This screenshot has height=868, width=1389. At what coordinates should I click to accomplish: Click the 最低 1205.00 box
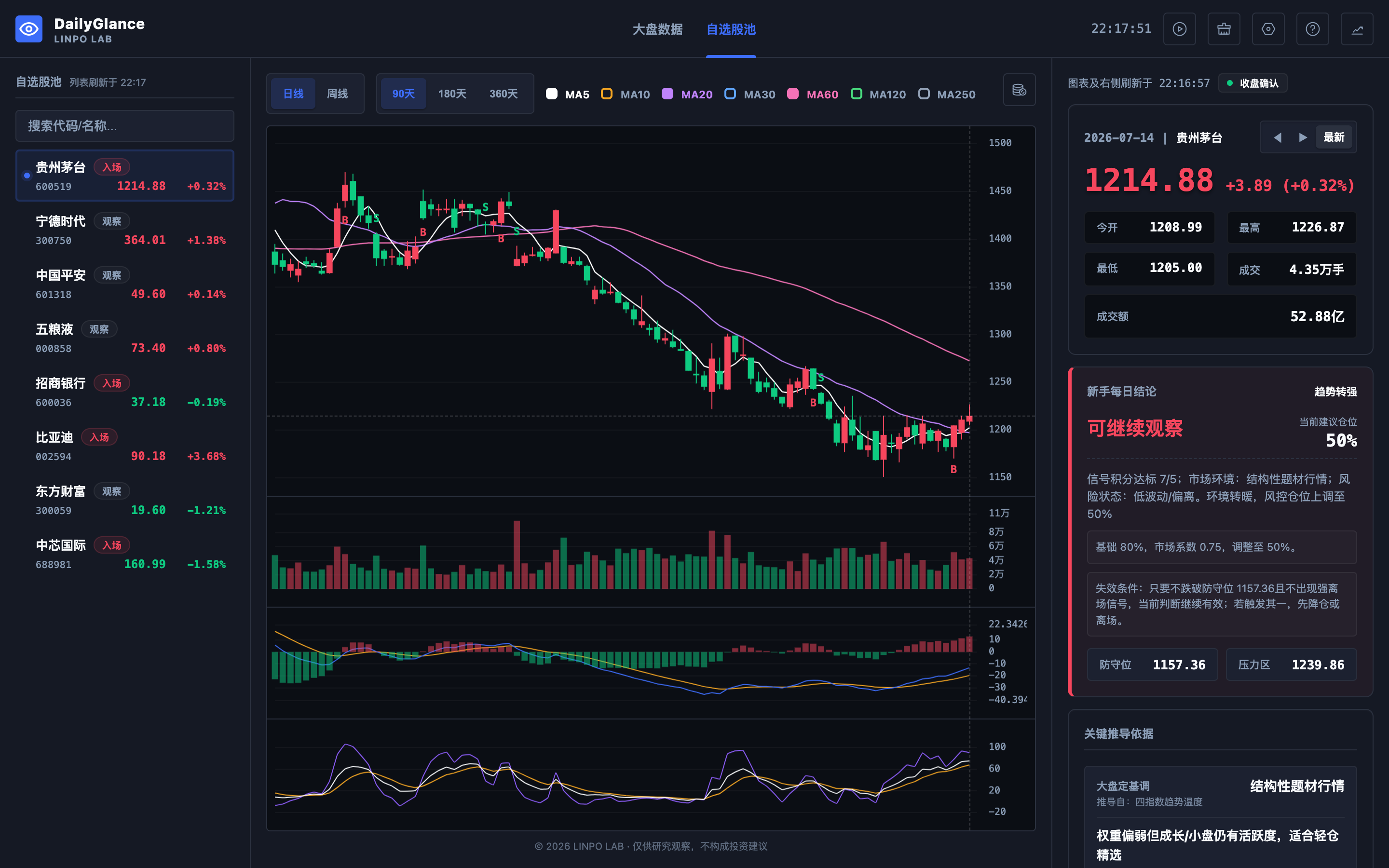pyautogui.click(x=1149, y=269)
